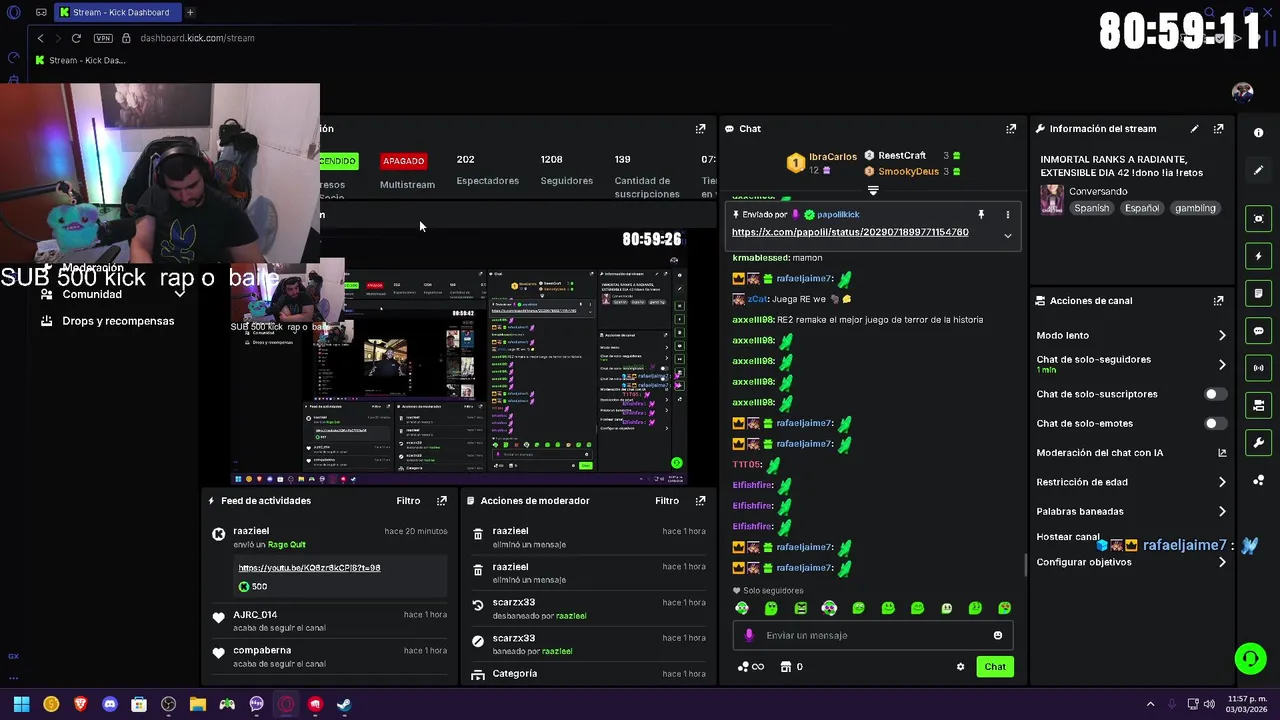The width and height of the screenshot is (1280, 720).
Task: Expand Restricción de edad options
Action: click(x=1222, y=482)
